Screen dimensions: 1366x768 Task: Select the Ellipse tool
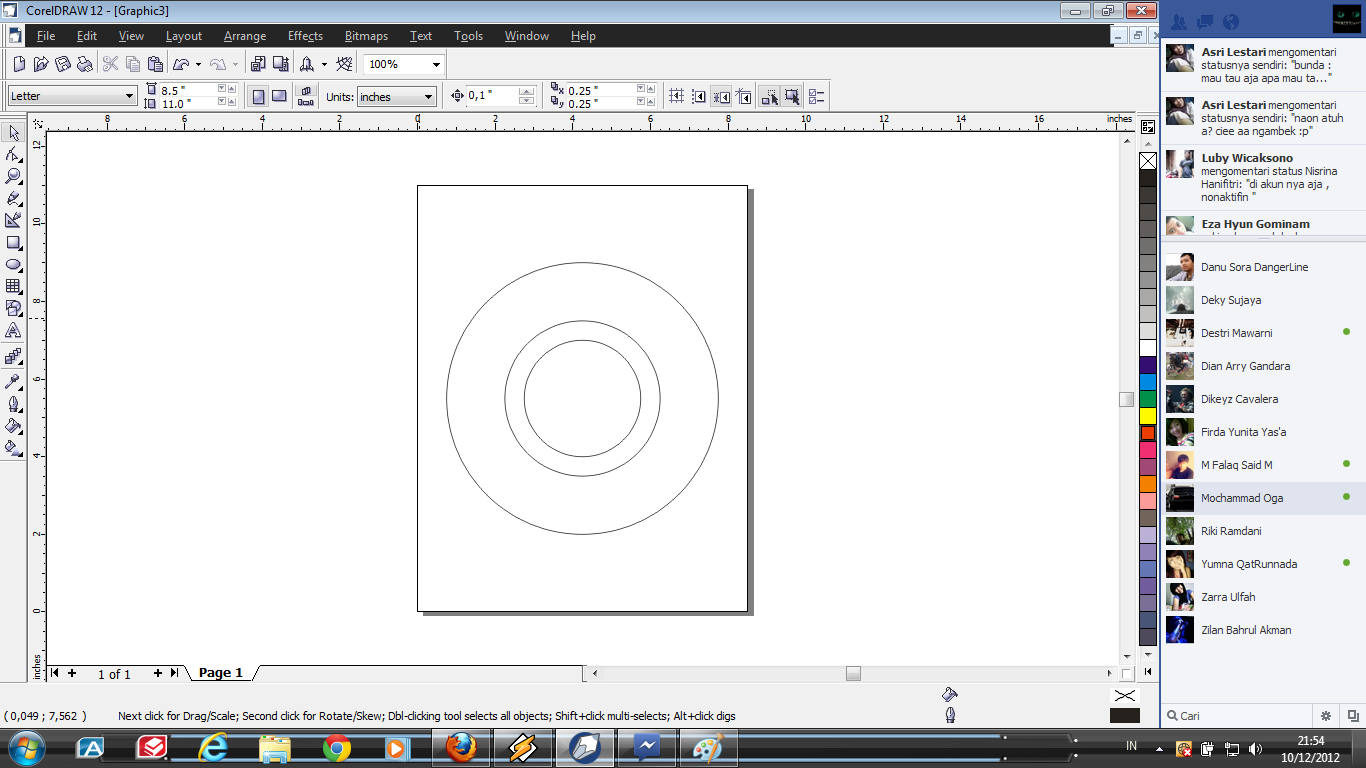pos(14,264)
